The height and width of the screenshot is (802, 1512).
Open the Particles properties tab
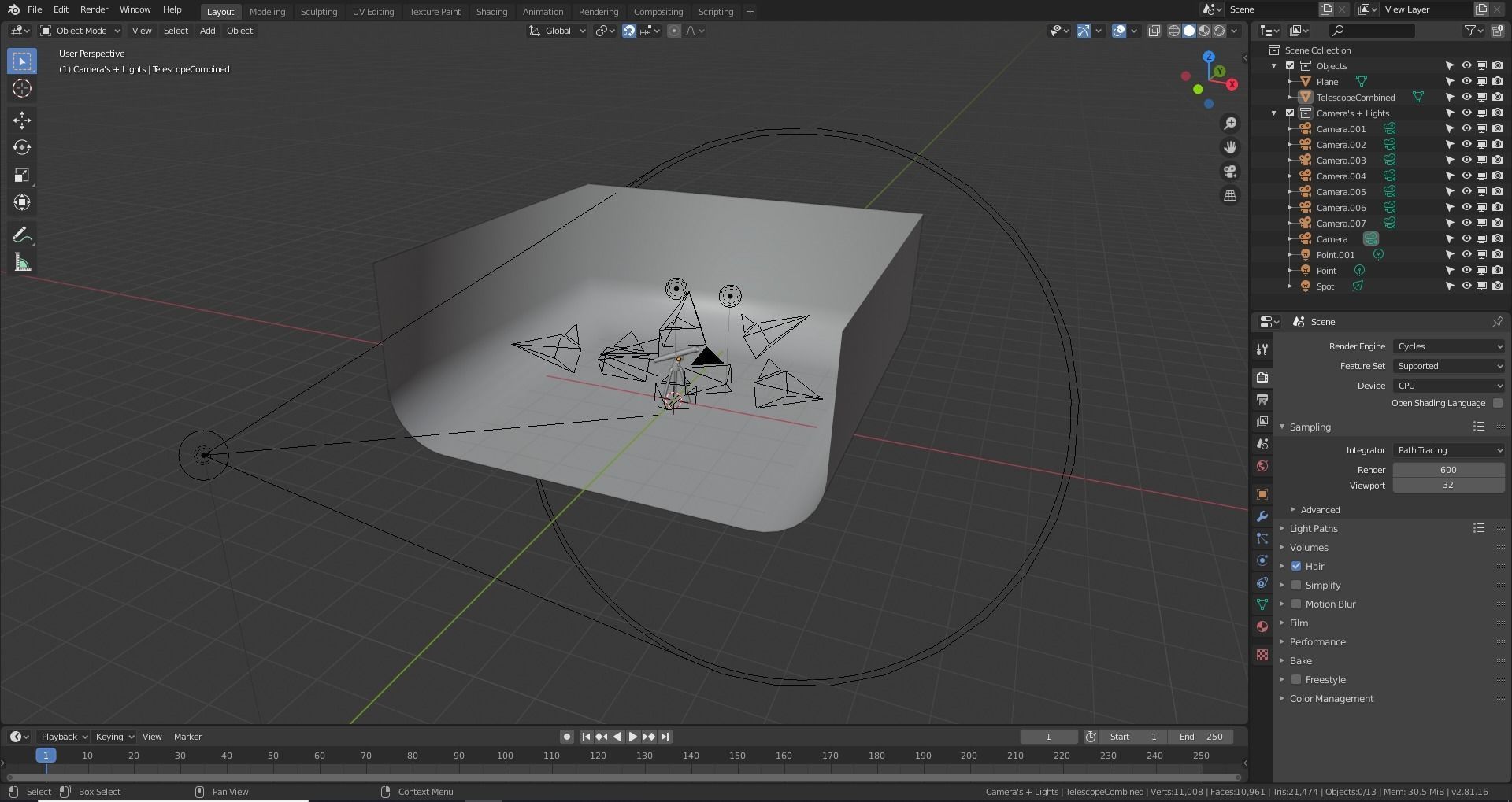pos(1262,538)
